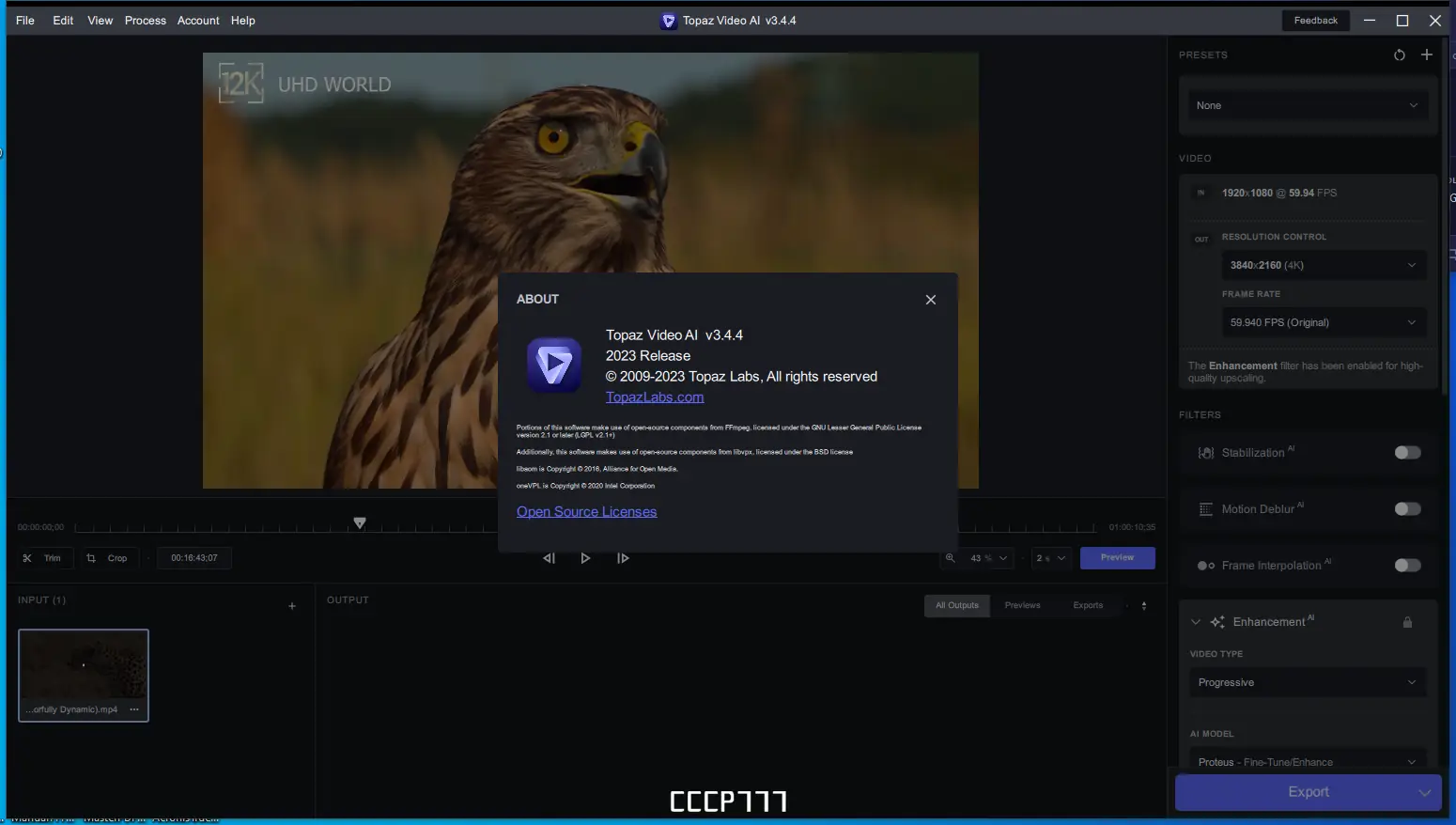The height and width of the screenshot is (825, 1456).
Task: Open the File menu
Action: [25, 21]
